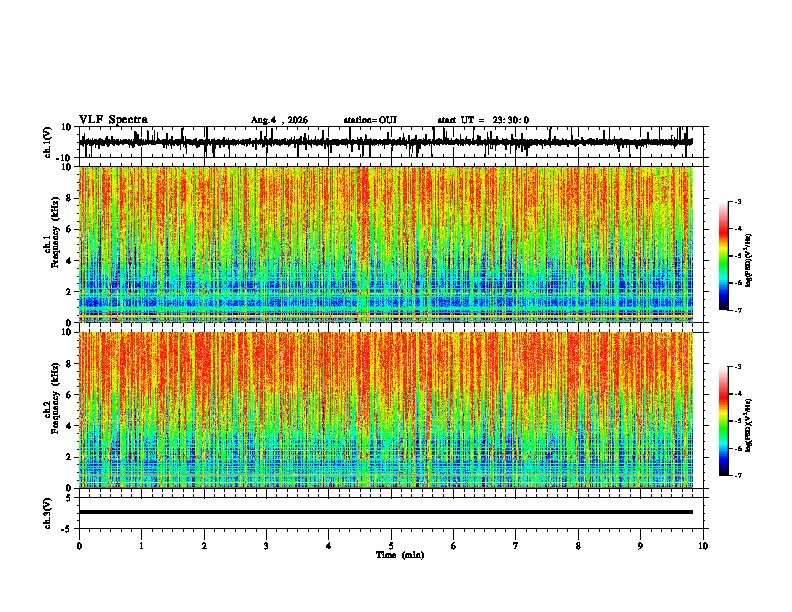Click the "station=OUJ" header label

tap(370, 120)
